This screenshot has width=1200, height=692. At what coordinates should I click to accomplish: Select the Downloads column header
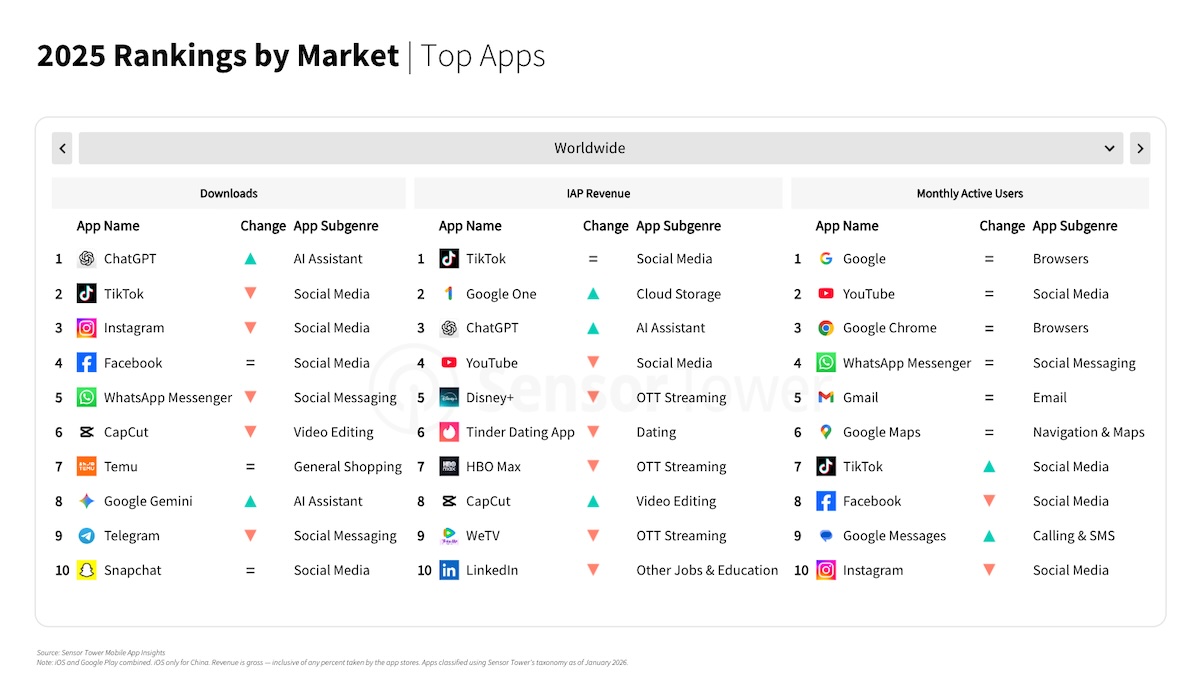point(228,193)
